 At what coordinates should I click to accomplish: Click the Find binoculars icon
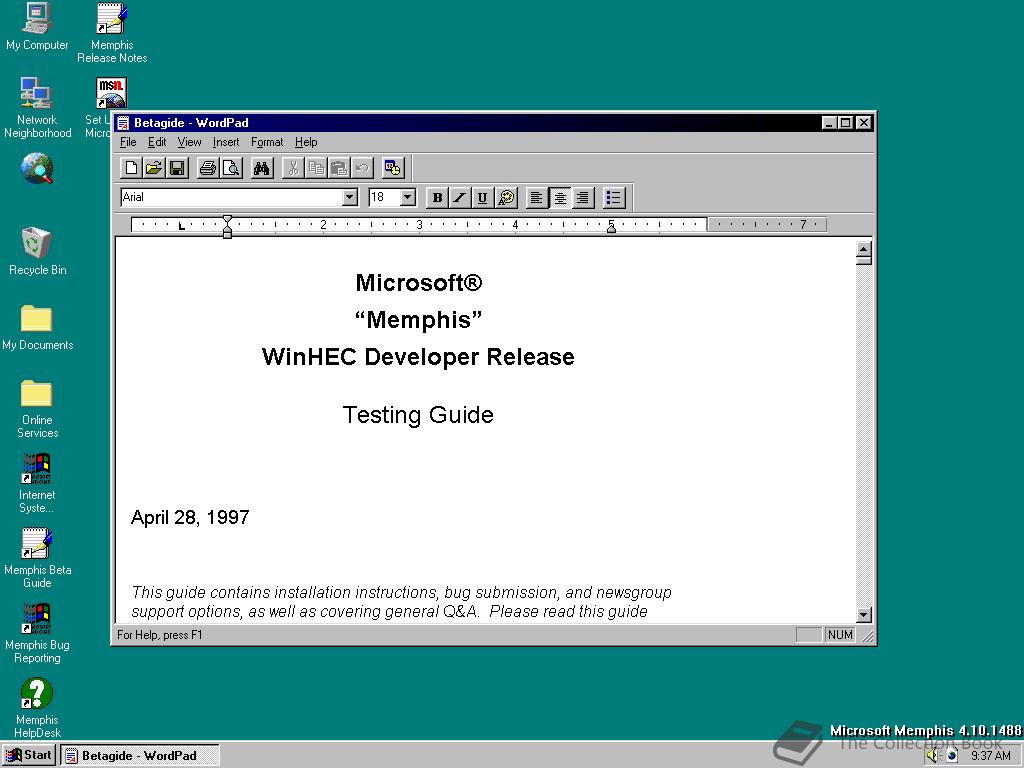pyautogui.click(x=261, y=168)
